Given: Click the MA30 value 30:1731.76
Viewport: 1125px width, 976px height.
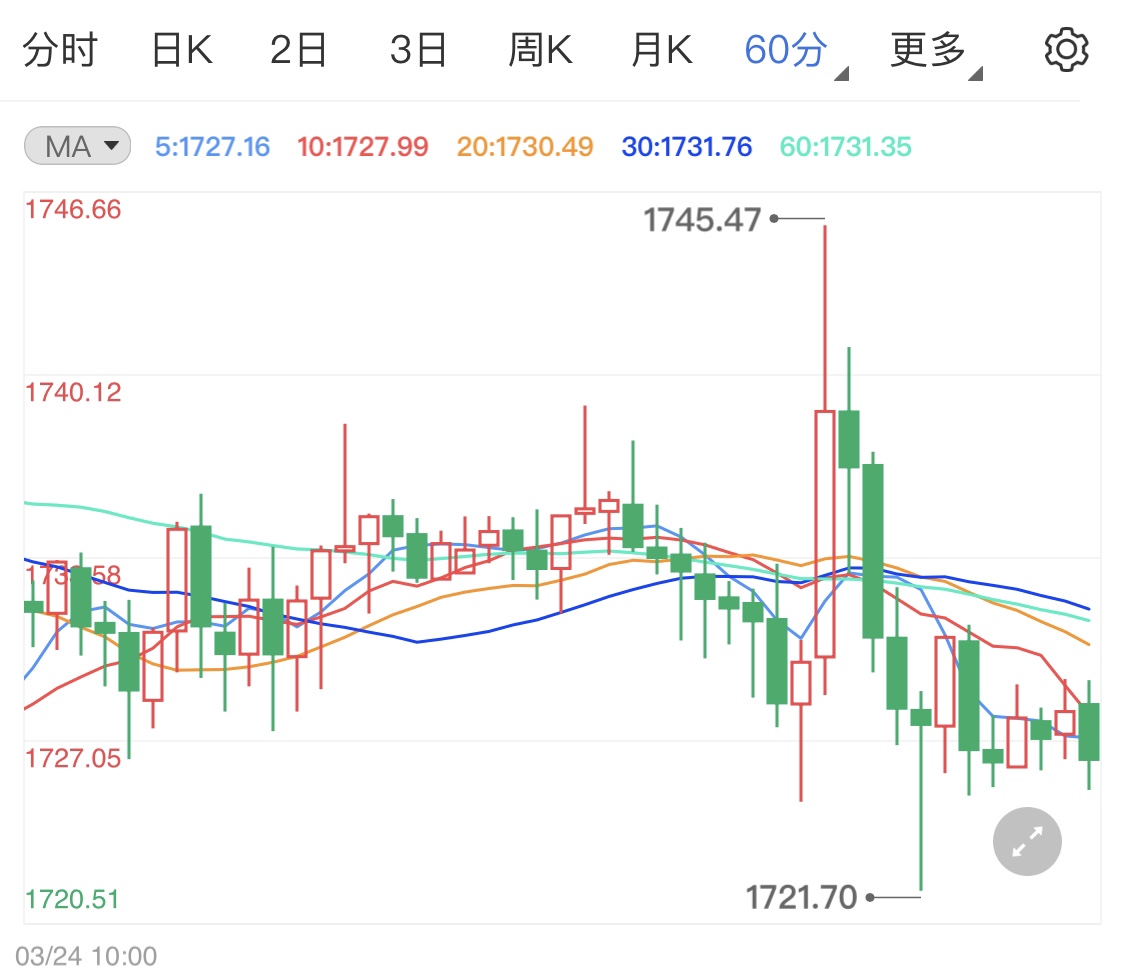Looking at the screenshot, I should [x=687, y=147].
